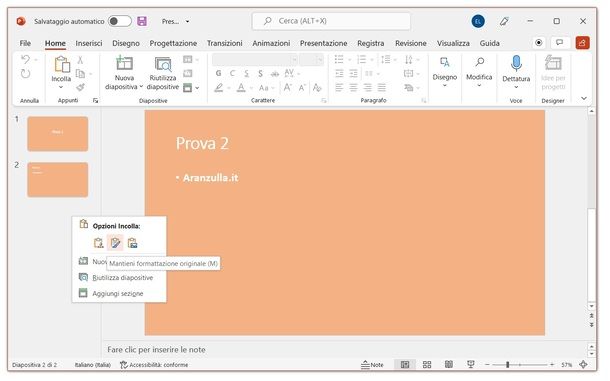Open the Disegno drawing button in ribbon

(444, 72)
